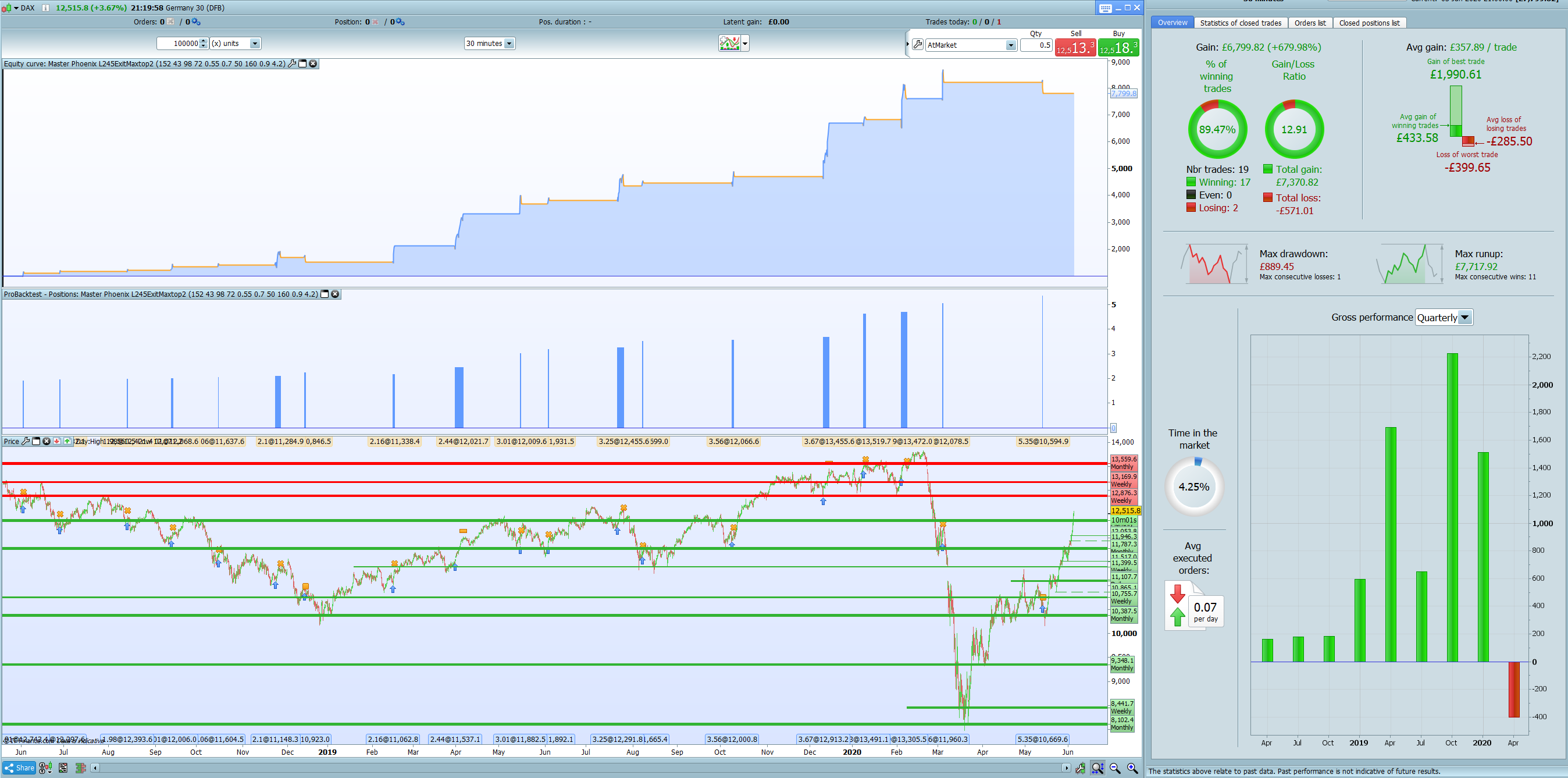
Task: Click the green Buy price button
Action: [x=1118, y=48]
